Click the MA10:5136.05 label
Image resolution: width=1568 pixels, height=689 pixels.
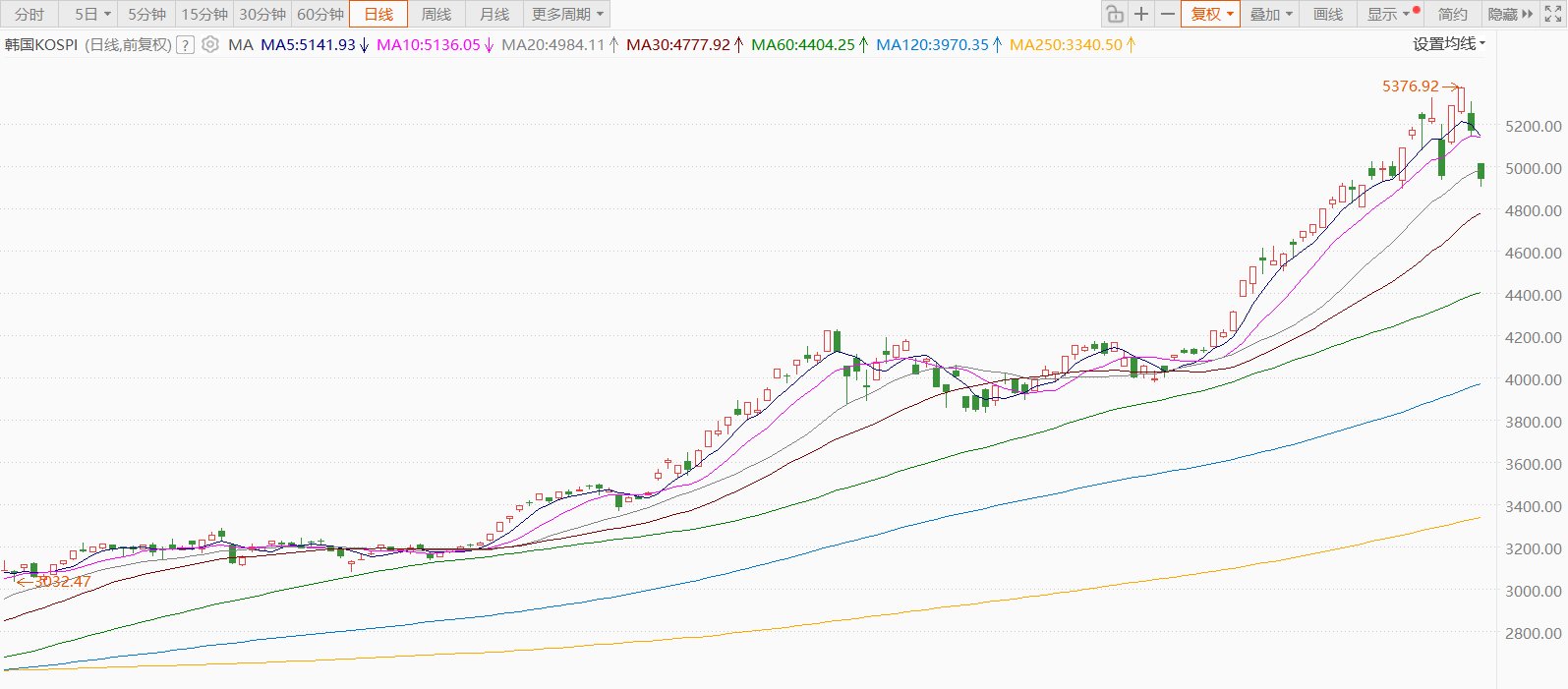[x=429, y=45]
